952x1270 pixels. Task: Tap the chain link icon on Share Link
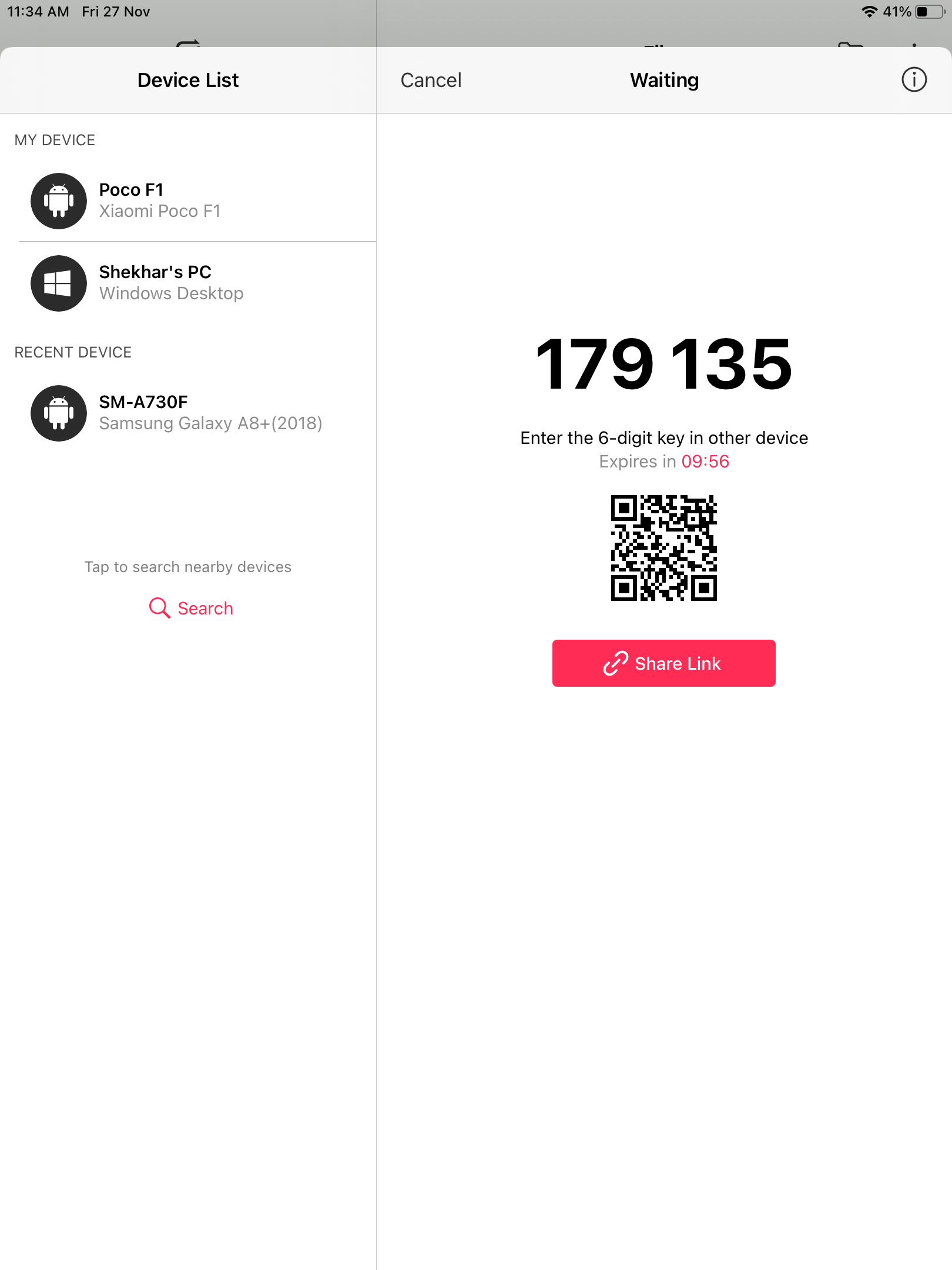(615, 663)
